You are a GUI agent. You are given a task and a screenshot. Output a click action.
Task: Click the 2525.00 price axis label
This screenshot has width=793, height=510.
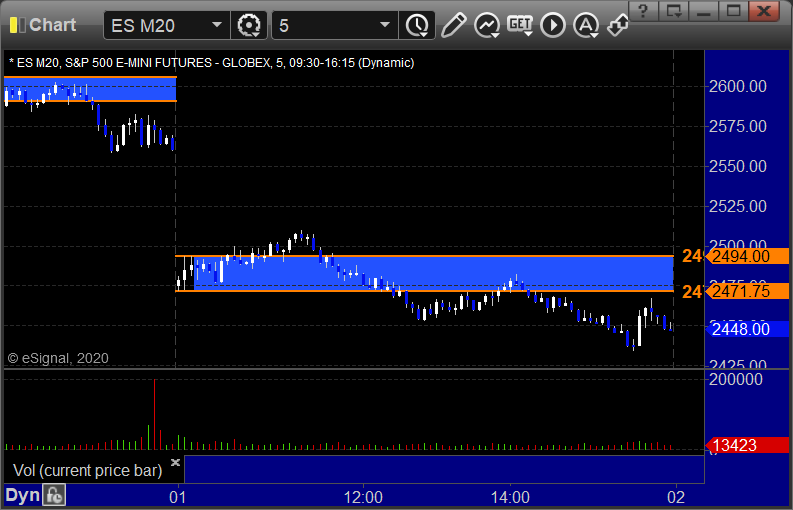(x=738, y=206)
